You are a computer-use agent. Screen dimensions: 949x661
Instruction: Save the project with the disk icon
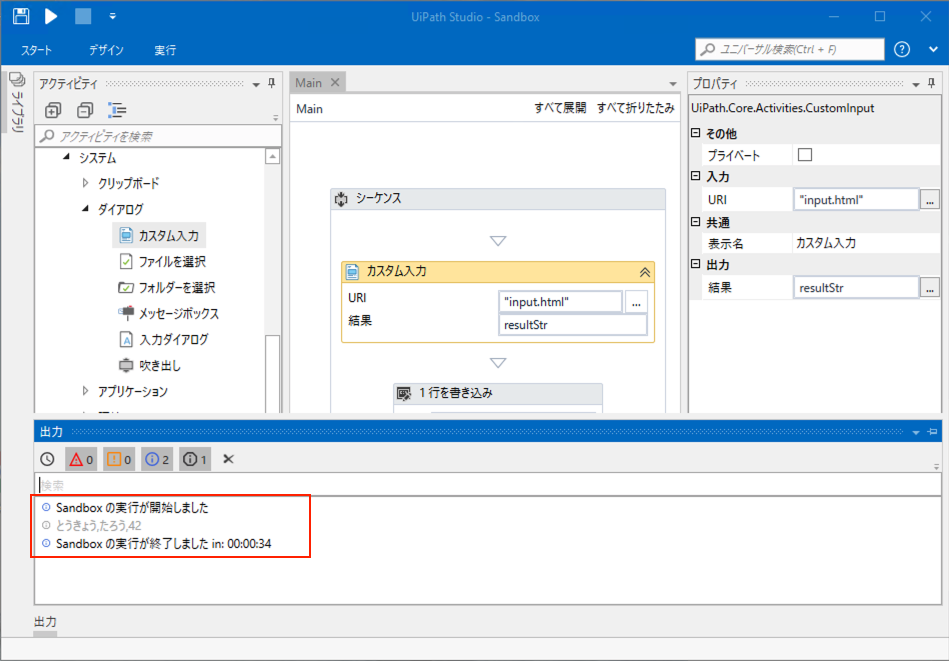click(21, 16)
